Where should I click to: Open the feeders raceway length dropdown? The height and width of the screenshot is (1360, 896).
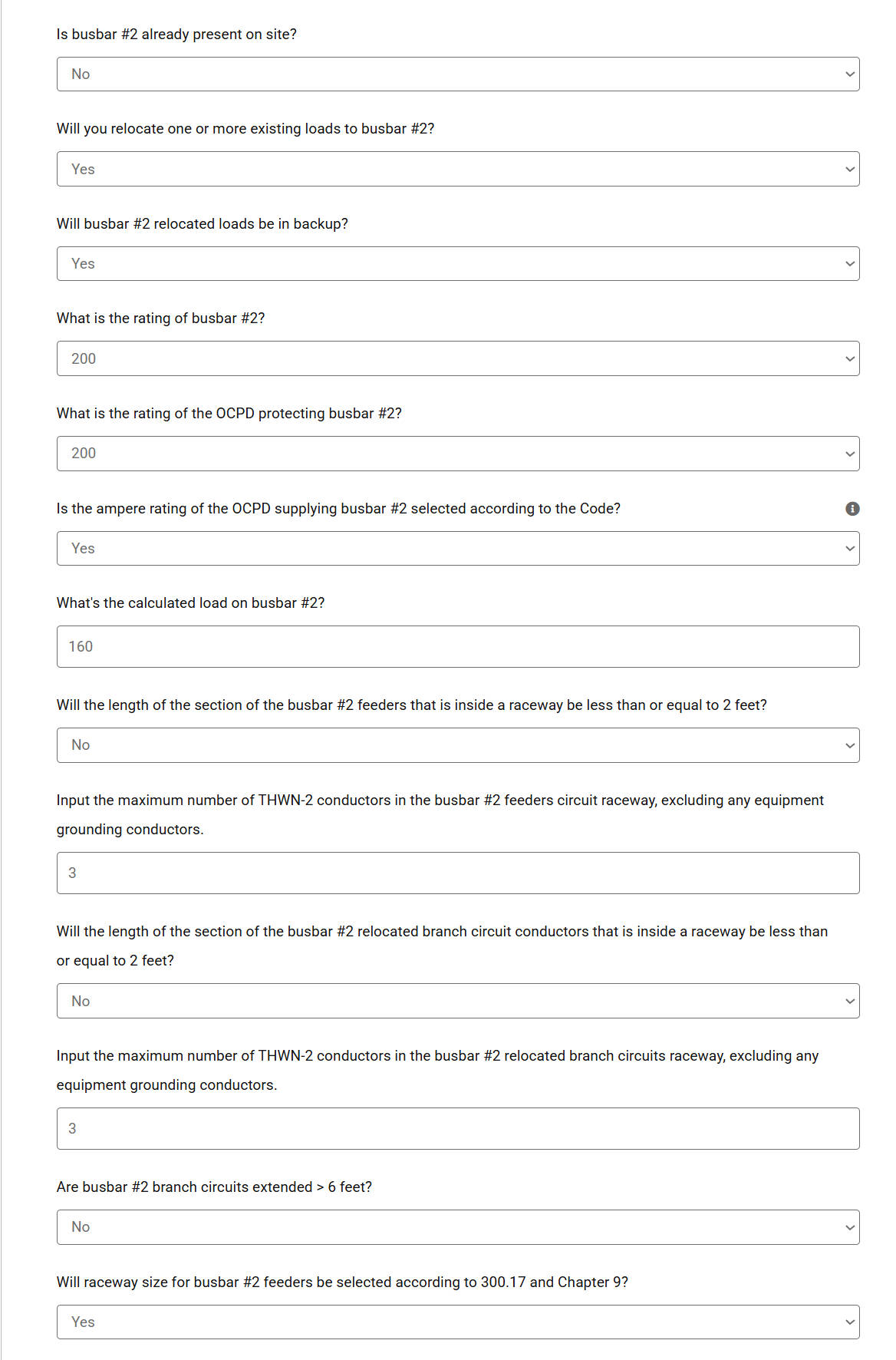[458, 745]
